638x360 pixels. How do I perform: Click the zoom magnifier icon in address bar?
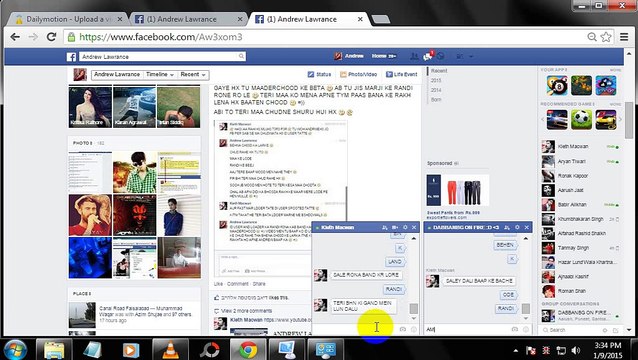tap(592, 37)
